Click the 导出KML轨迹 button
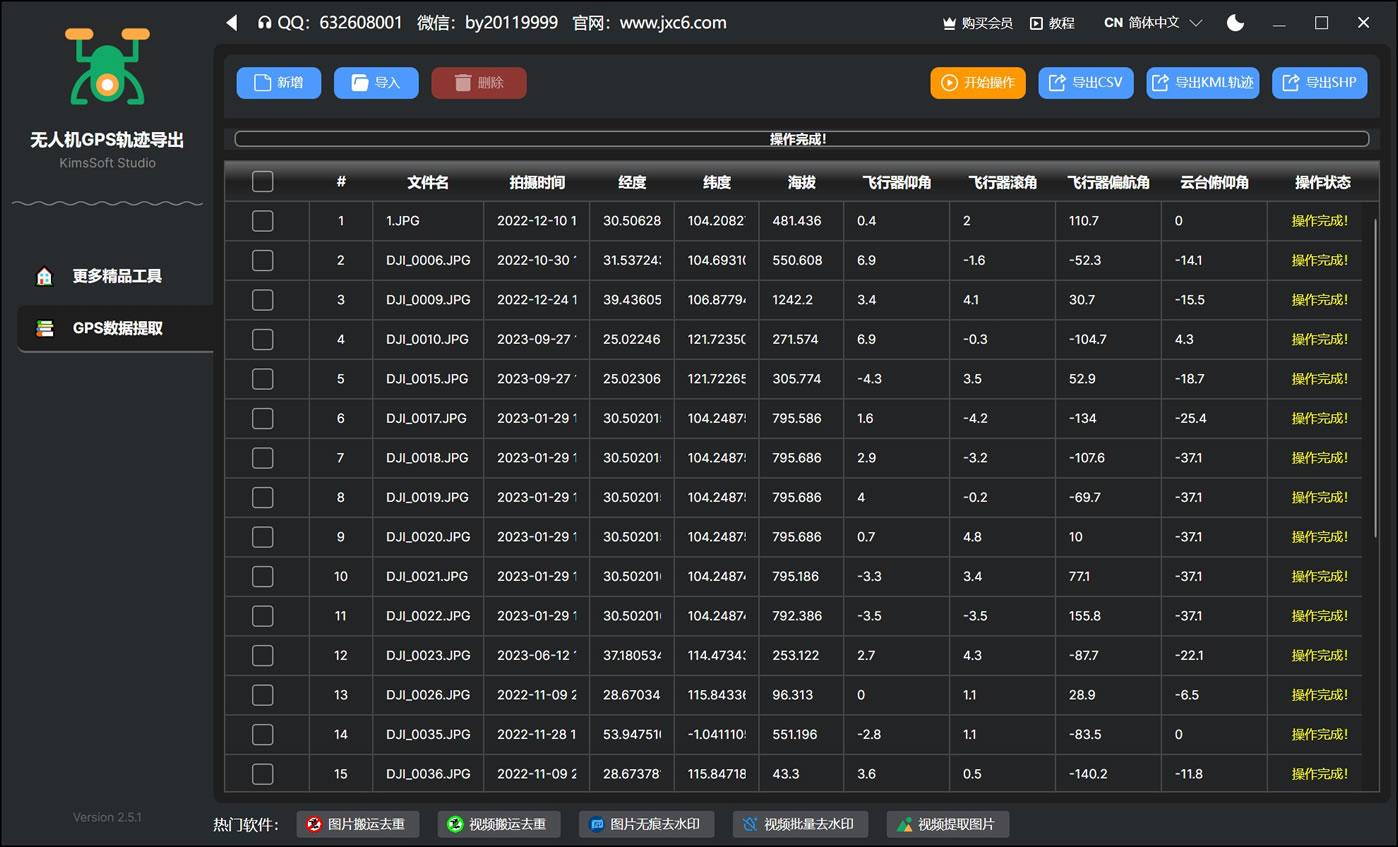The height and width of the screenshot is (847, 1398). 1203,83
